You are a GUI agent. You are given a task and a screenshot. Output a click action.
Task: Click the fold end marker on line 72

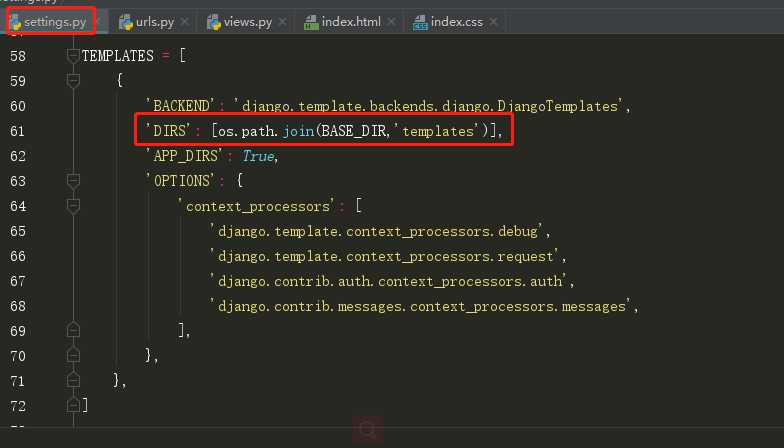click(x=73, y=404)
